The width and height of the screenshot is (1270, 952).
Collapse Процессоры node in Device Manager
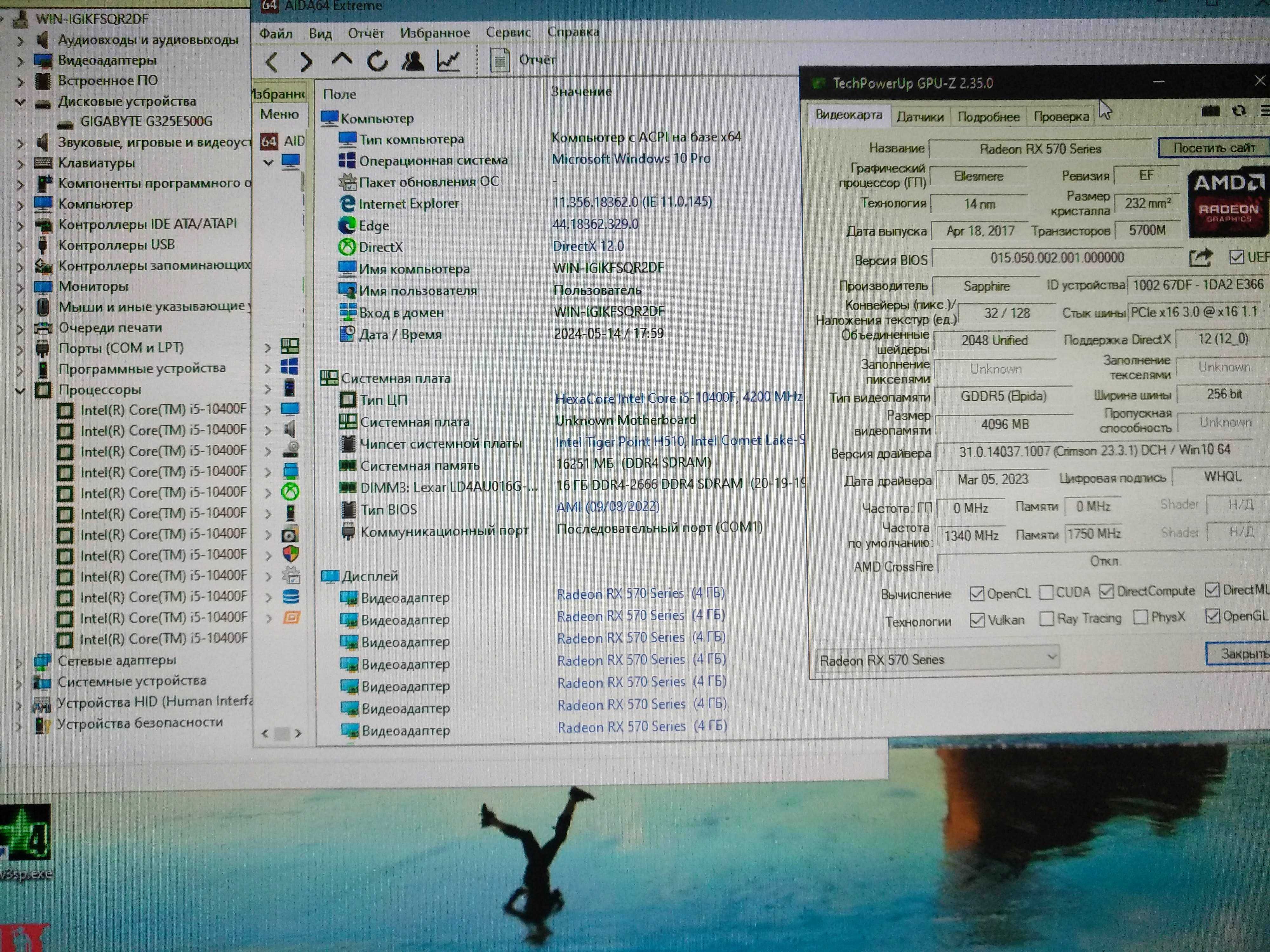[20, 391]
